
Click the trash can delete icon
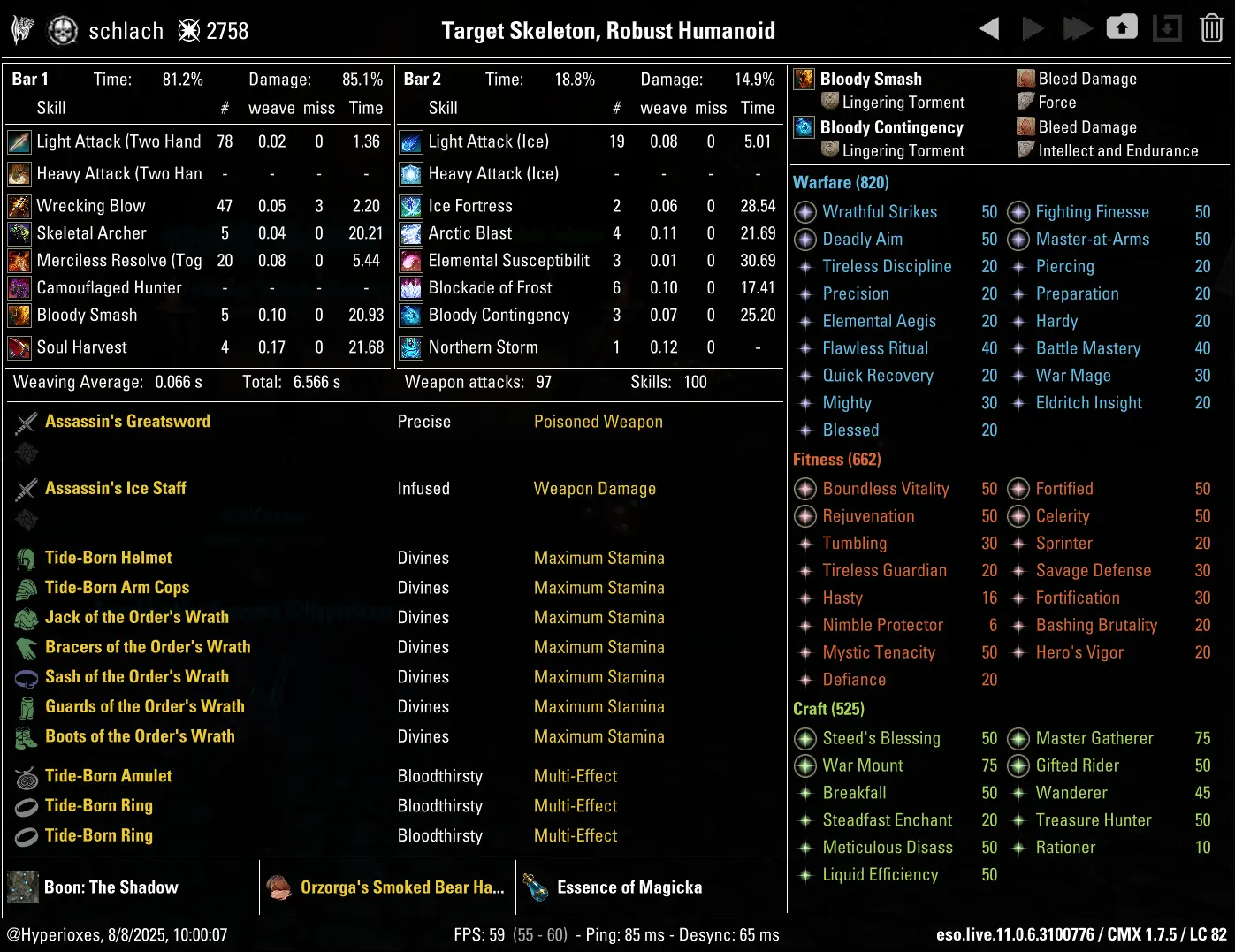click(1211, 29)
